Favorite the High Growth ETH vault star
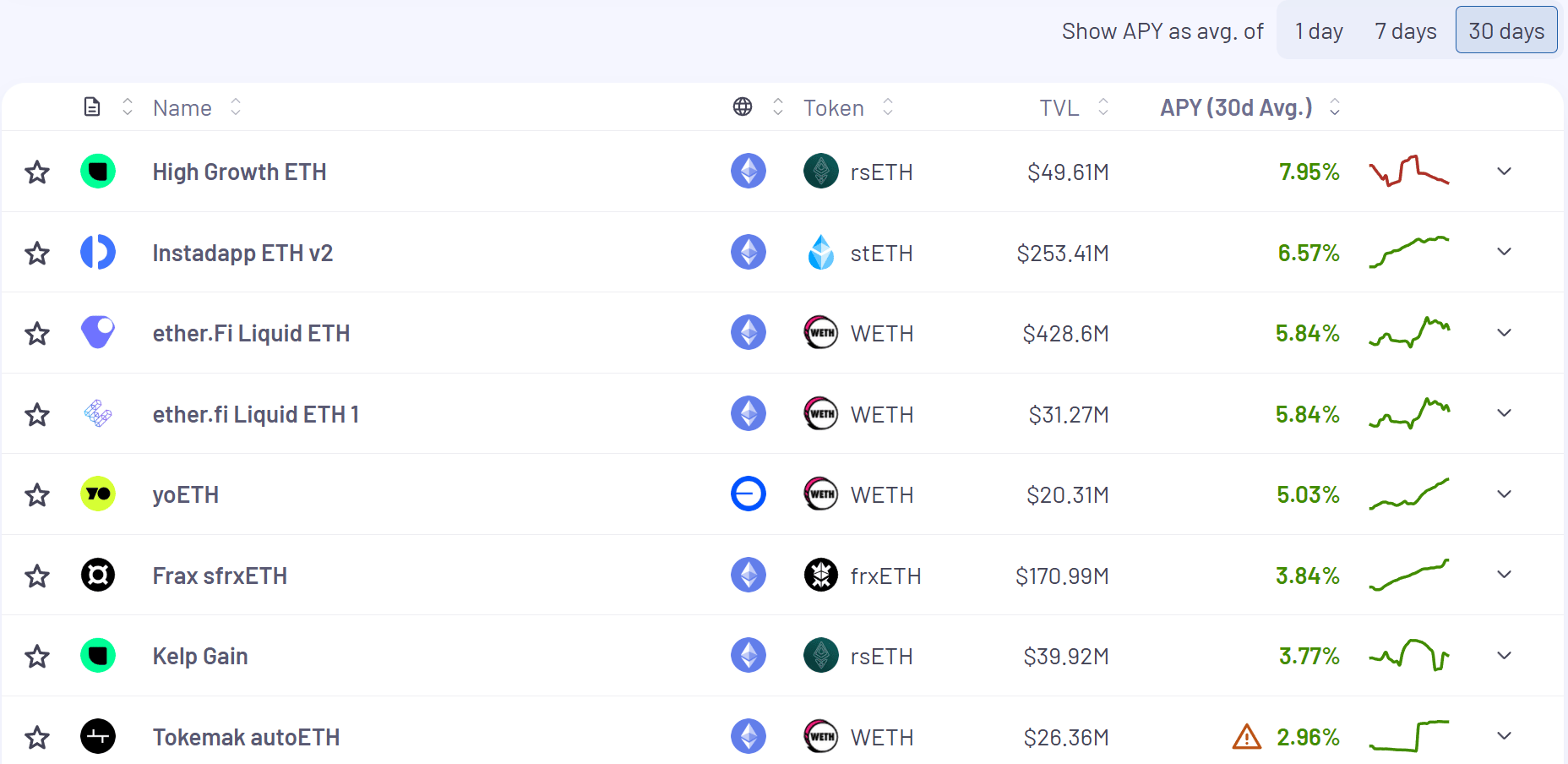This screenshot has width=1568, height=764. (x=37, y=172)
